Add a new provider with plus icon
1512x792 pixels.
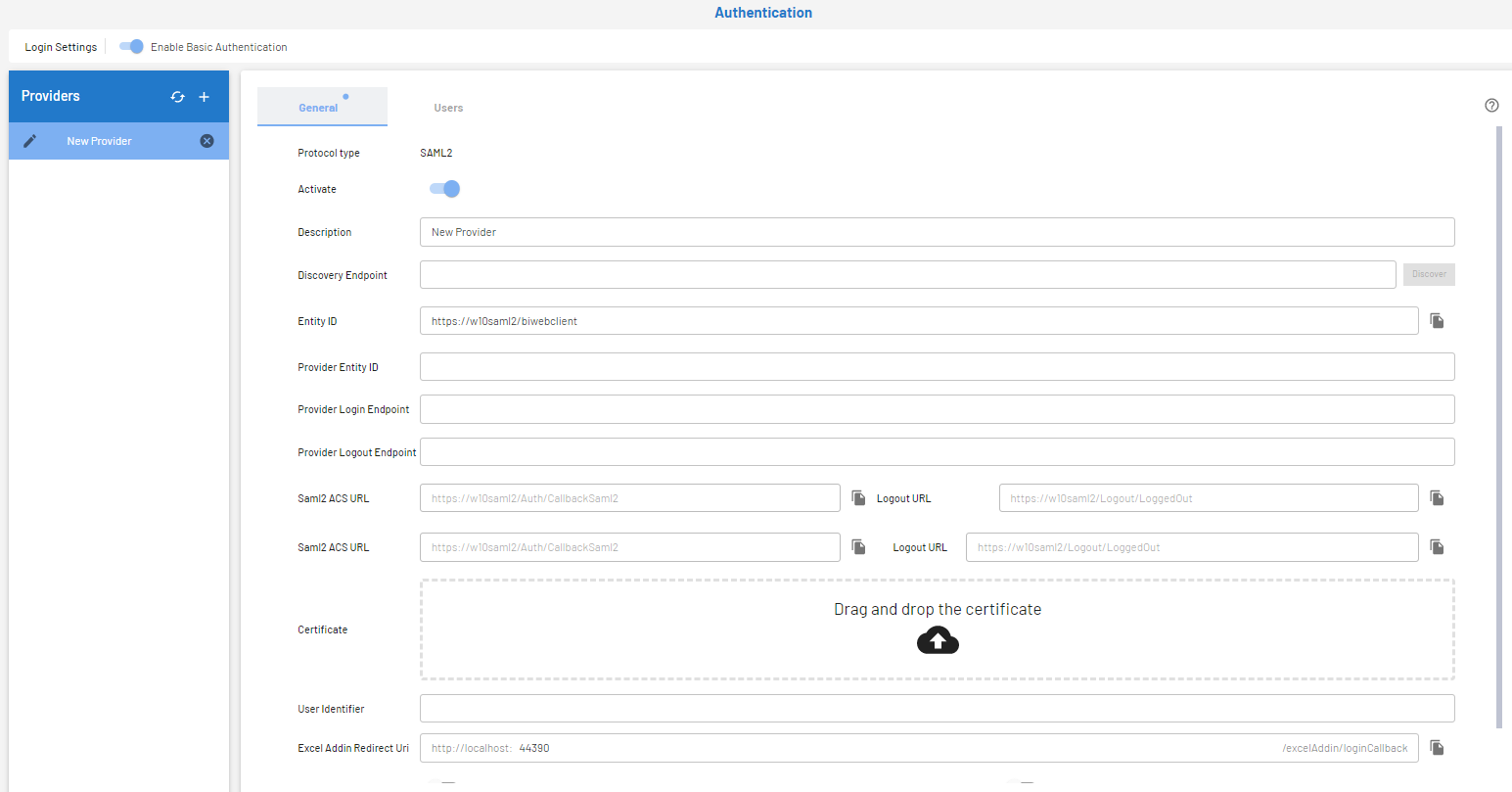[x=205, y=97]
